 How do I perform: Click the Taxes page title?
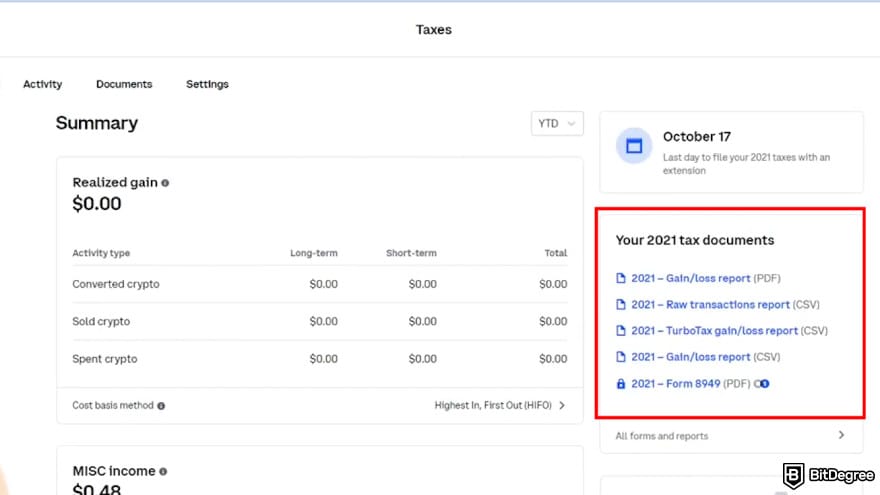[434, 30]
